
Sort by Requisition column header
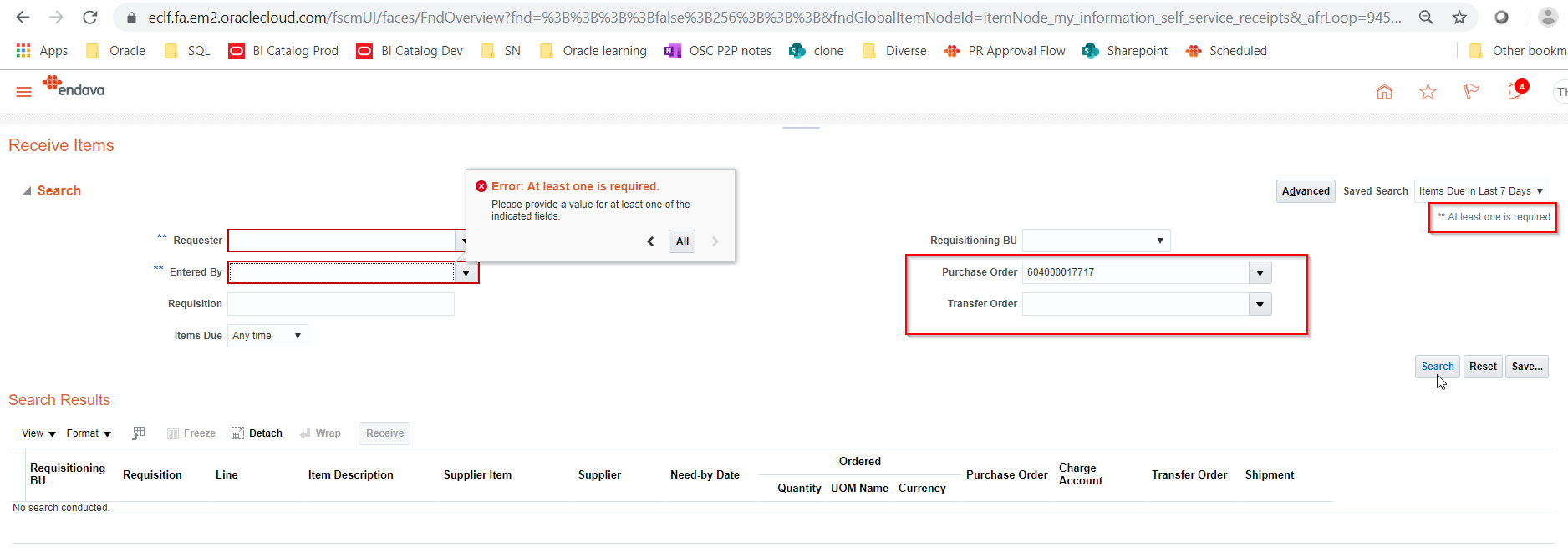[x=152, y=475]
